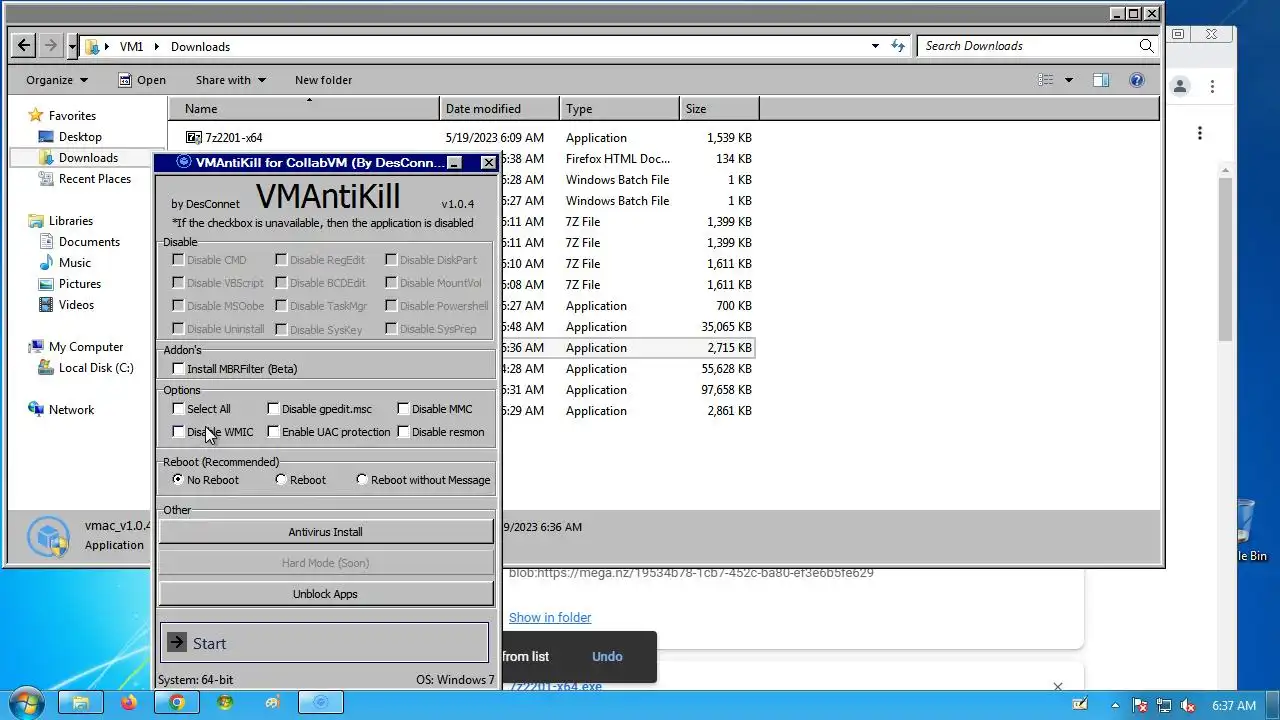Click Open in the Explorer toolbar
Viewport: 1280px width, 720px height.
(x=142, y=80)
